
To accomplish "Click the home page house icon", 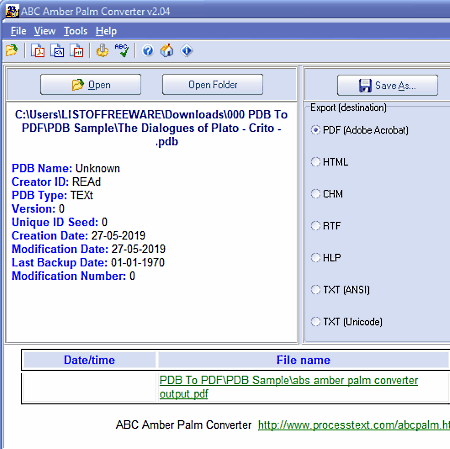I will point(167,51).
